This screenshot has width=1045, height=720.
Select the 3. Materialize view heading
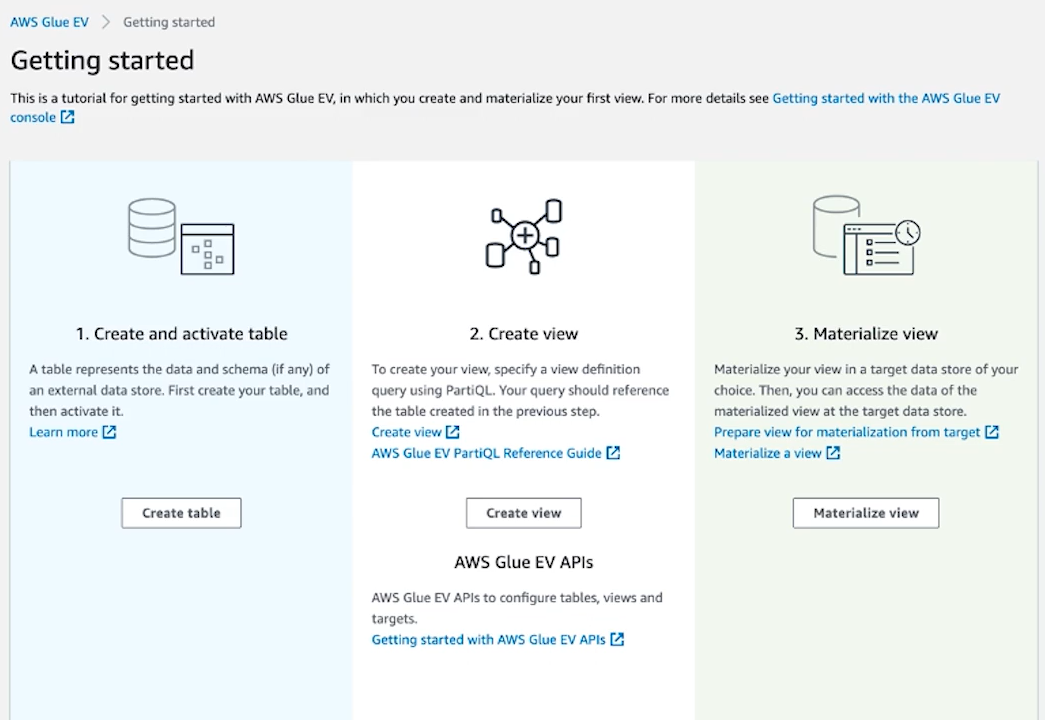(x=866, y=333)
